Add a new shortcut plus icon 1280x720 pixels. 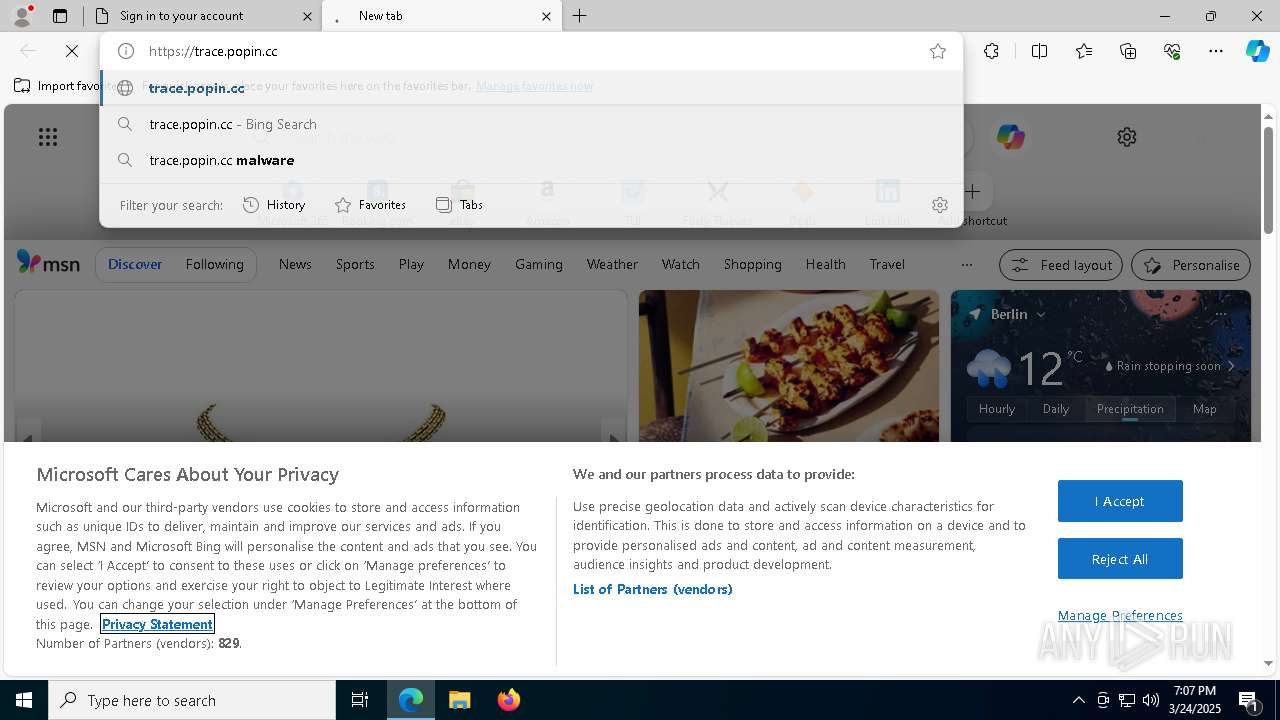pyautogui.click(x=974, y=191)
